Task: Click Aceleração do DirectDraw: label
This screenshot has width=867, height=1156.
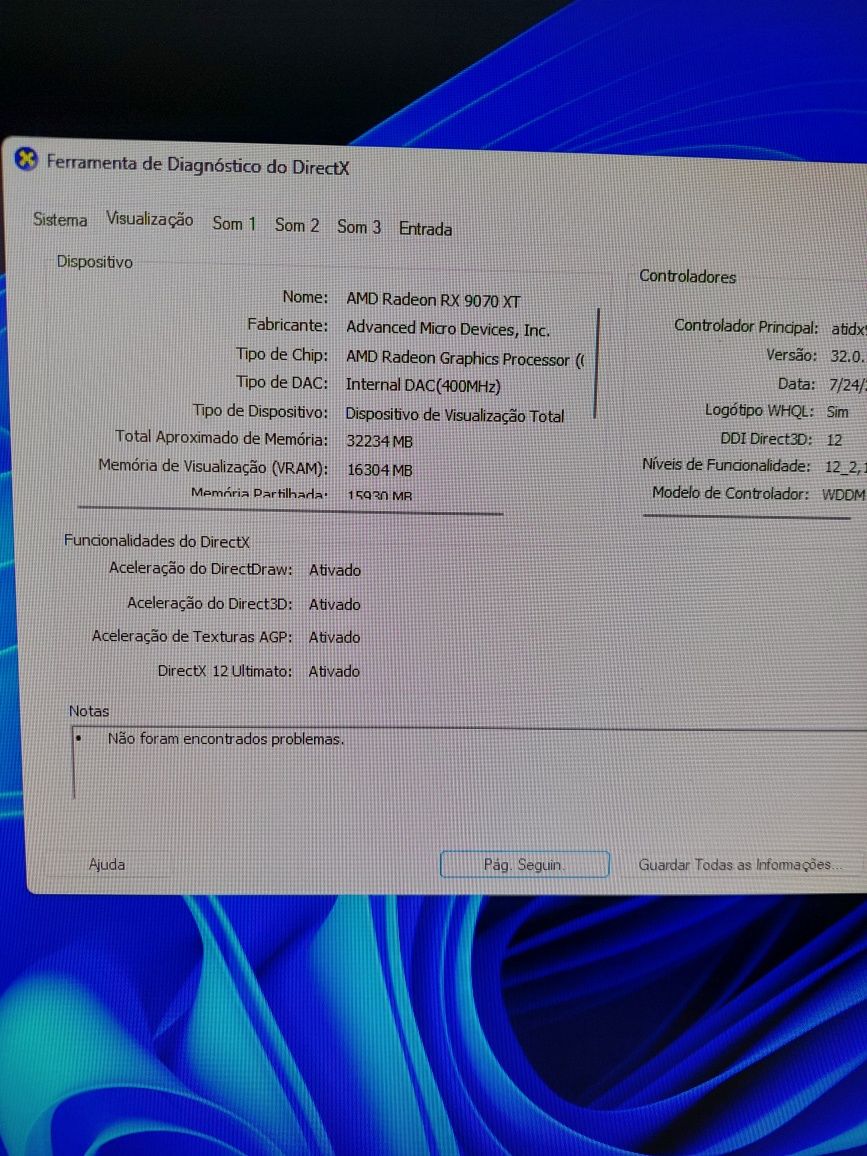Action: [x=201, y=569]
